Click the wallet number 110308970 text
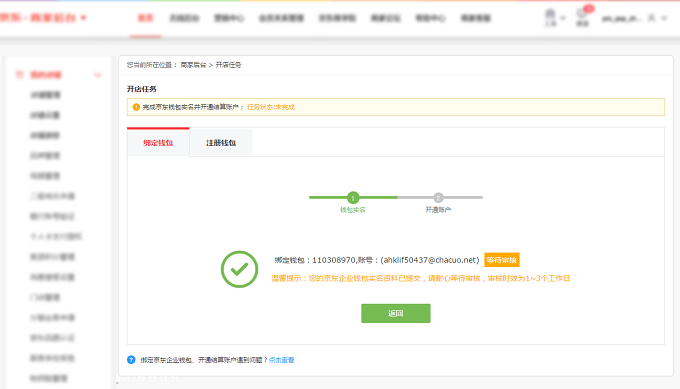This screenshot has width=680, height=389. click(334, 260)
